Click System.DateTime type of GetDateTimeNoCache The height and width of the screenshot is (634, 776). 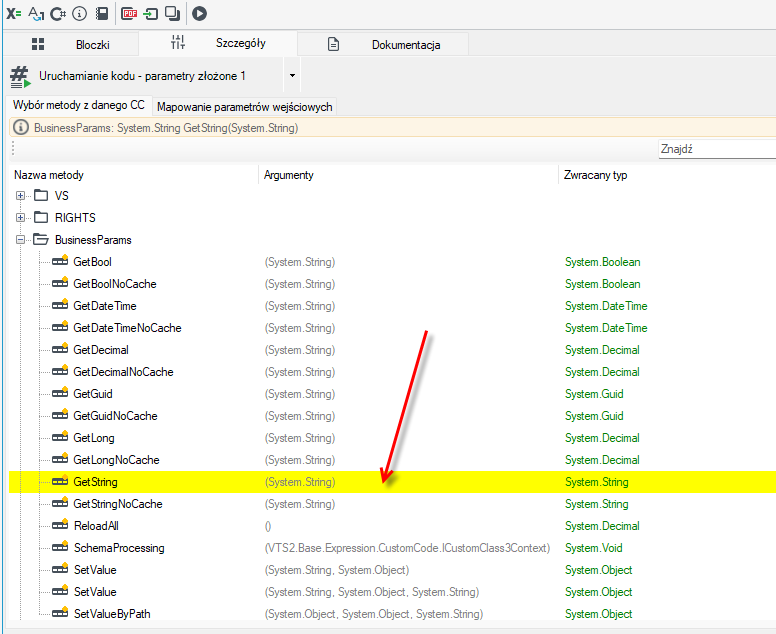[606, 328]
